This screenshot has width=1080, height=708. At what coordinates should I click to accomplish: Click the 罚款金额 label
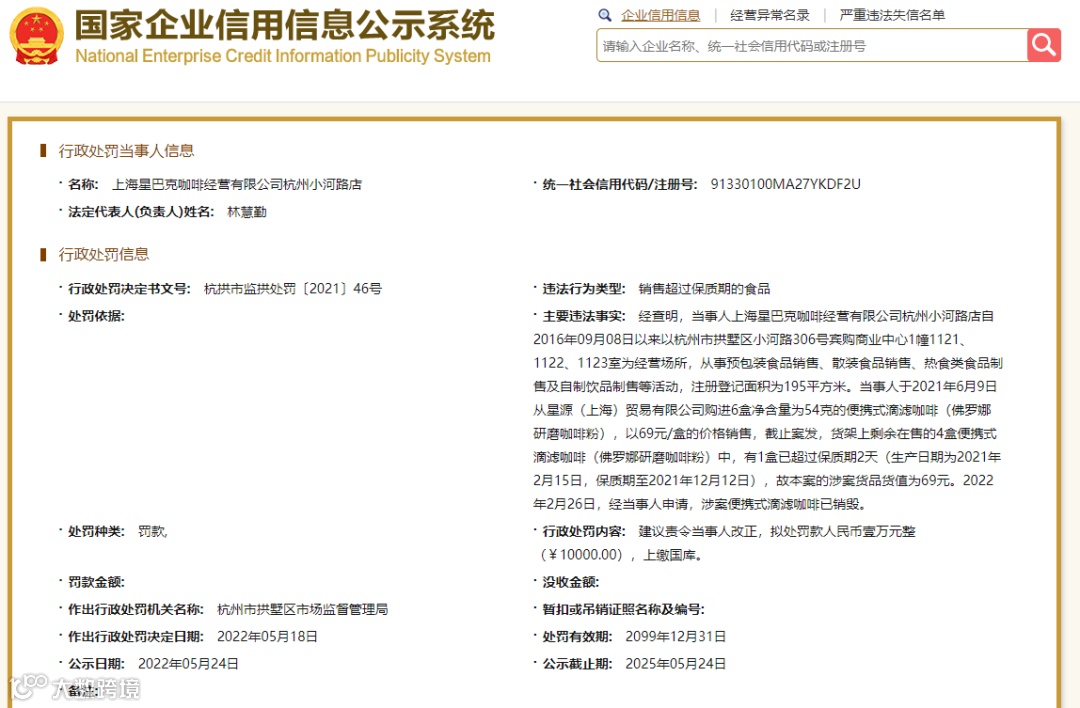click(96, 582)
